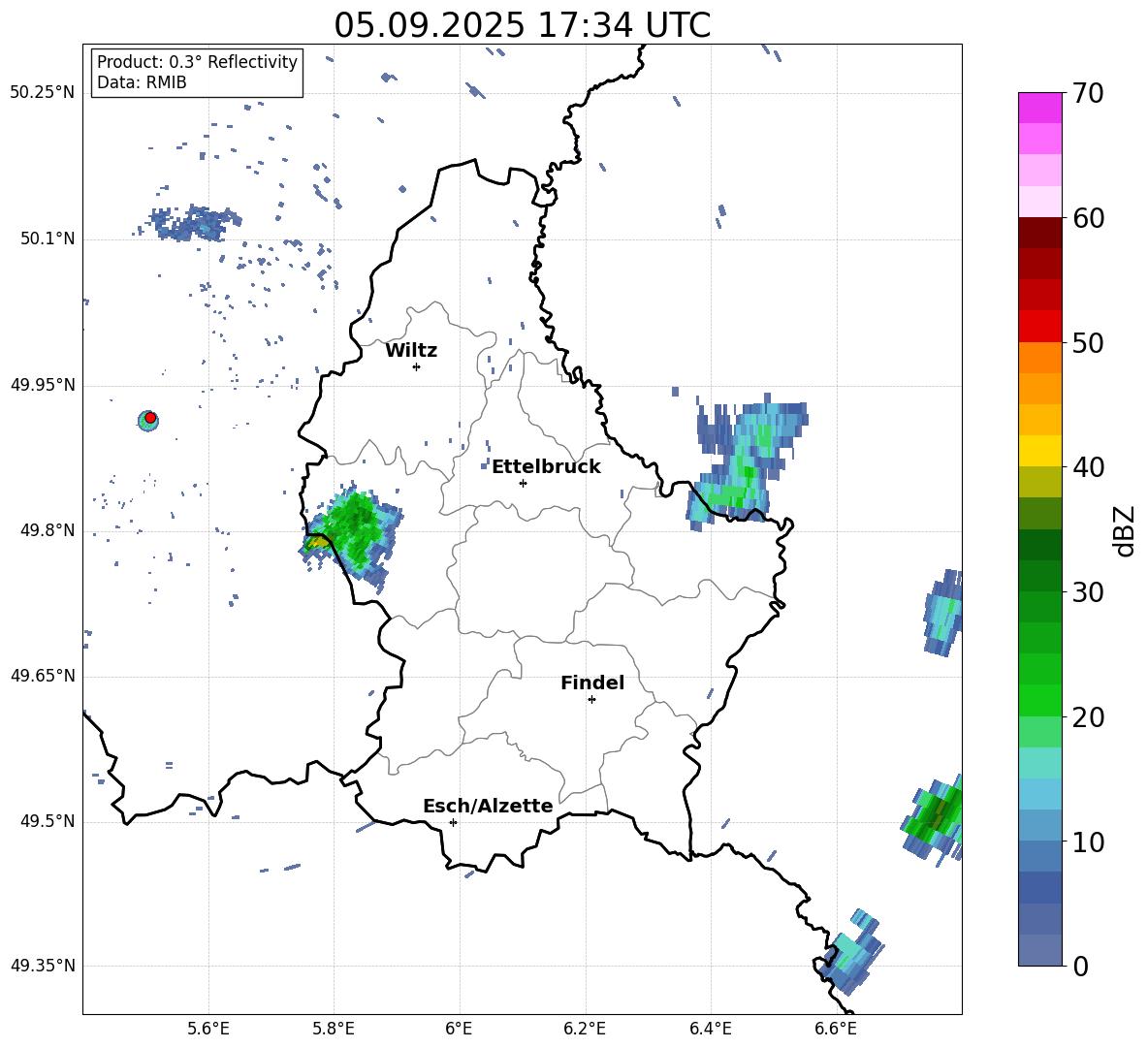The width and height of the screenshot is (1148, 1048).
Task: Click the red radar site dot
Action: coord(150,418)
